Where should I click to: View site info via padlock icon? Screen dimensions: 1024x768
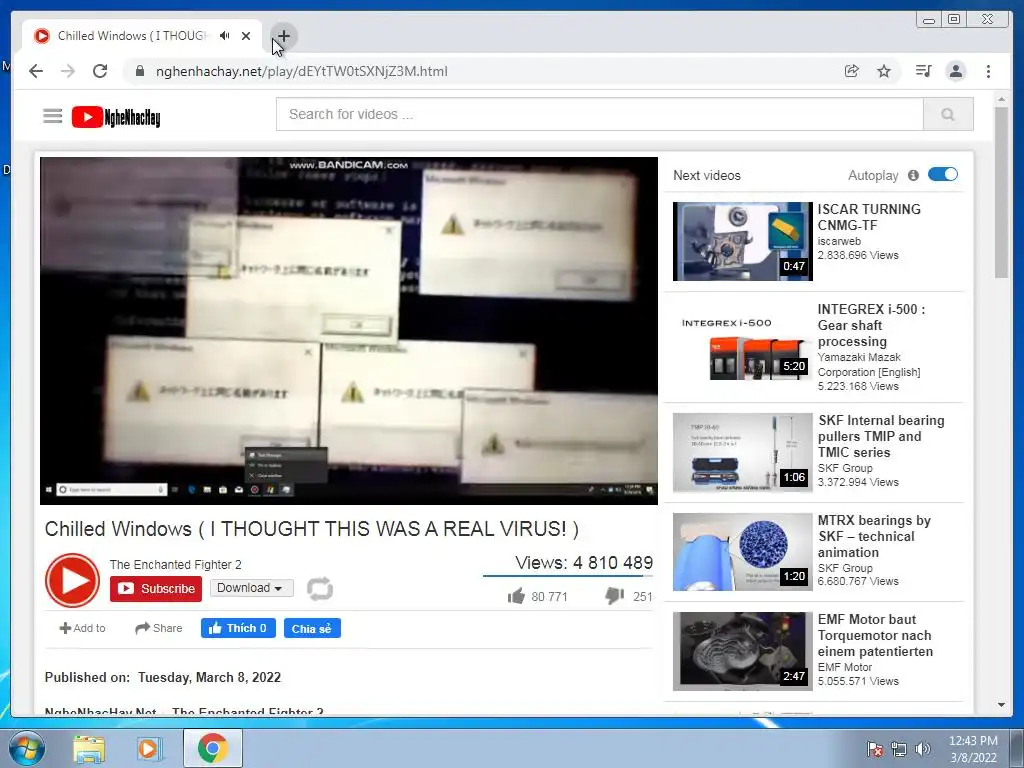click(x=139, y=71)
